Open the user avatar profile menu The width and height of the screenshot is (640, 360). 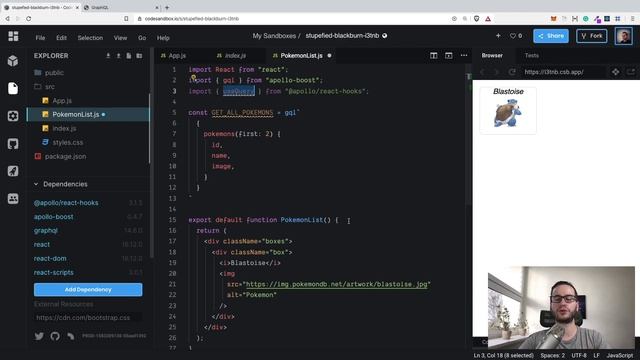[x=624, y=36]
